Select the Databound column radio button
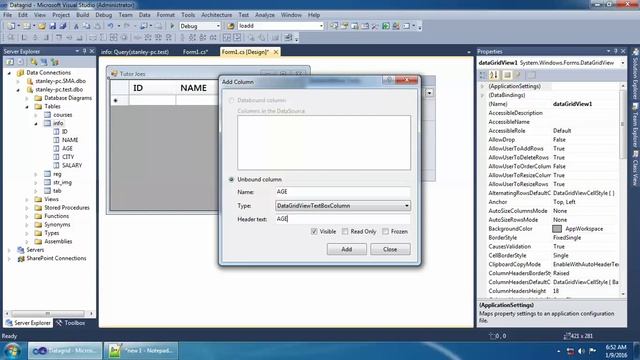The height and width of the screenshot is (360, 640). pos(231,100)
